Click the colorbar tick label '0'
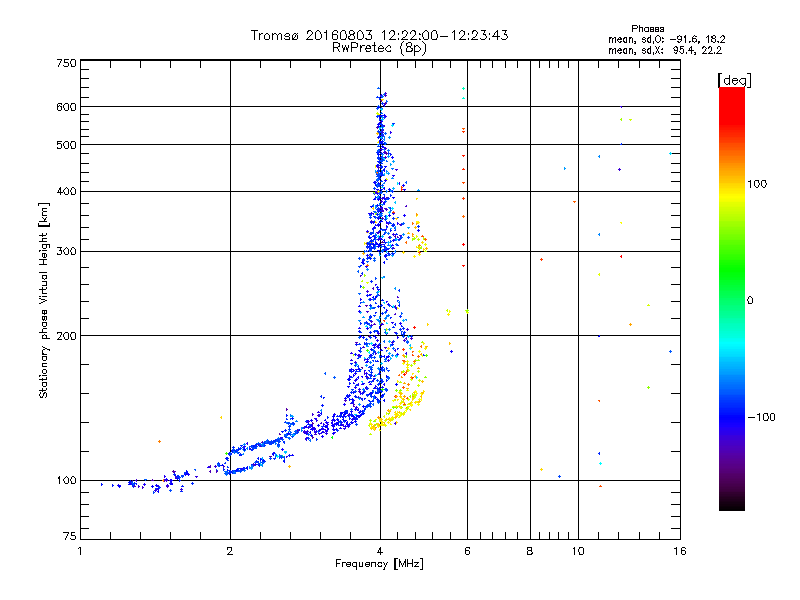This screenshot has height=600, width=800. 750,301
